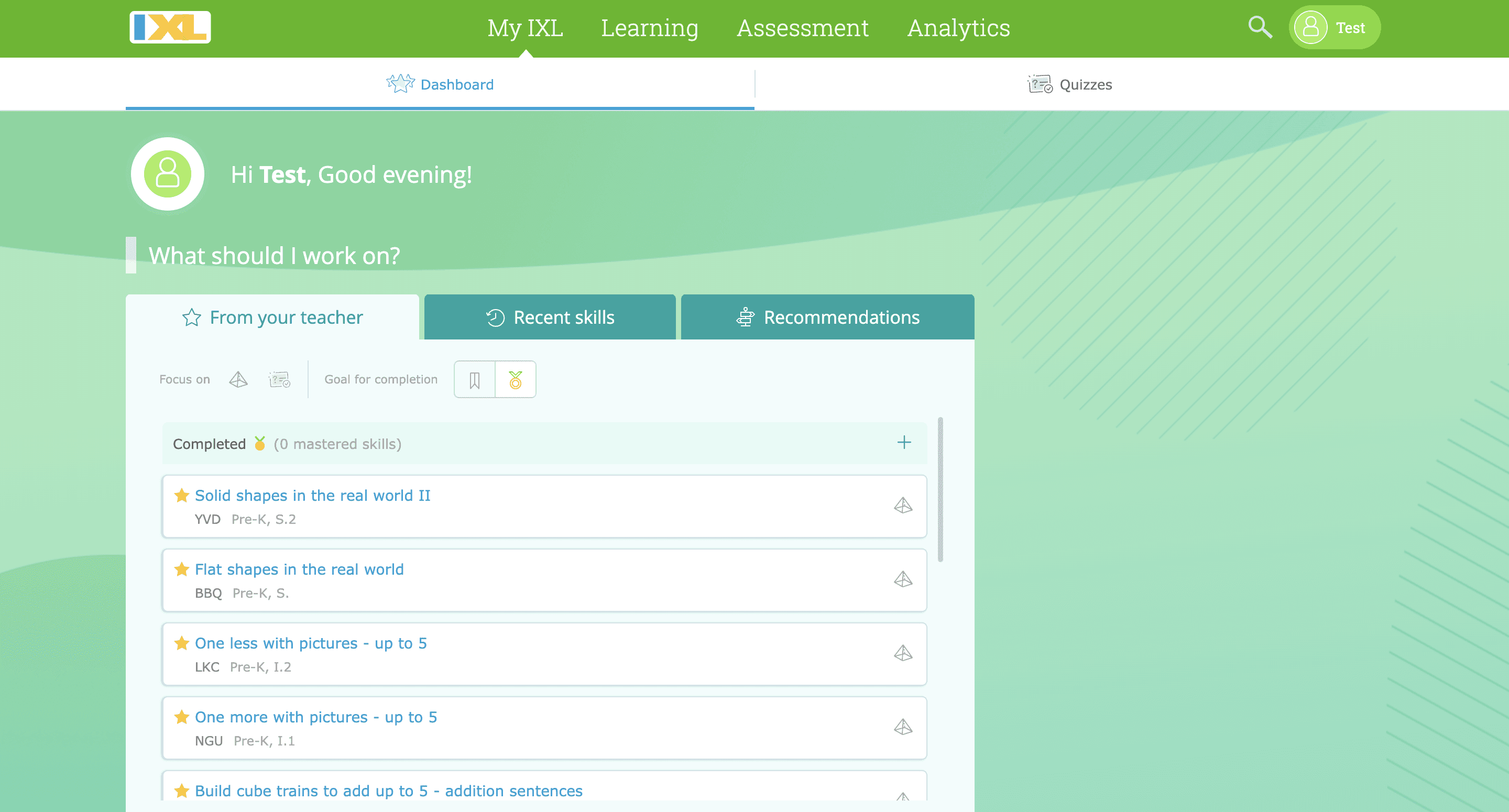1509x812 pixels.
Task: Open the Analytics menu
Action: pos(958,28)
